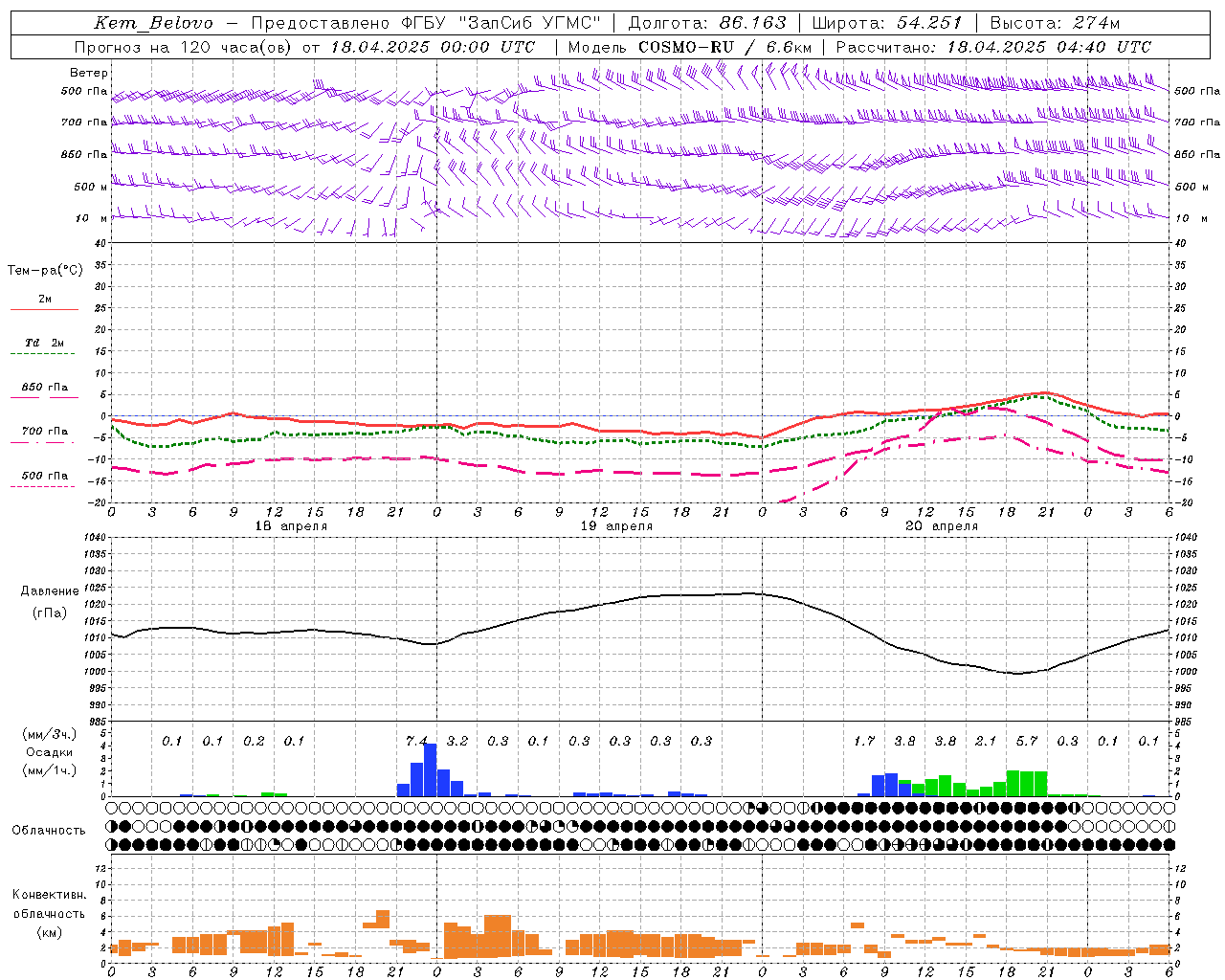This screenshot has height=980, width=1225.
Task: Click the (мм/3ч.) precipitation unit label
Action: [50, 734]
